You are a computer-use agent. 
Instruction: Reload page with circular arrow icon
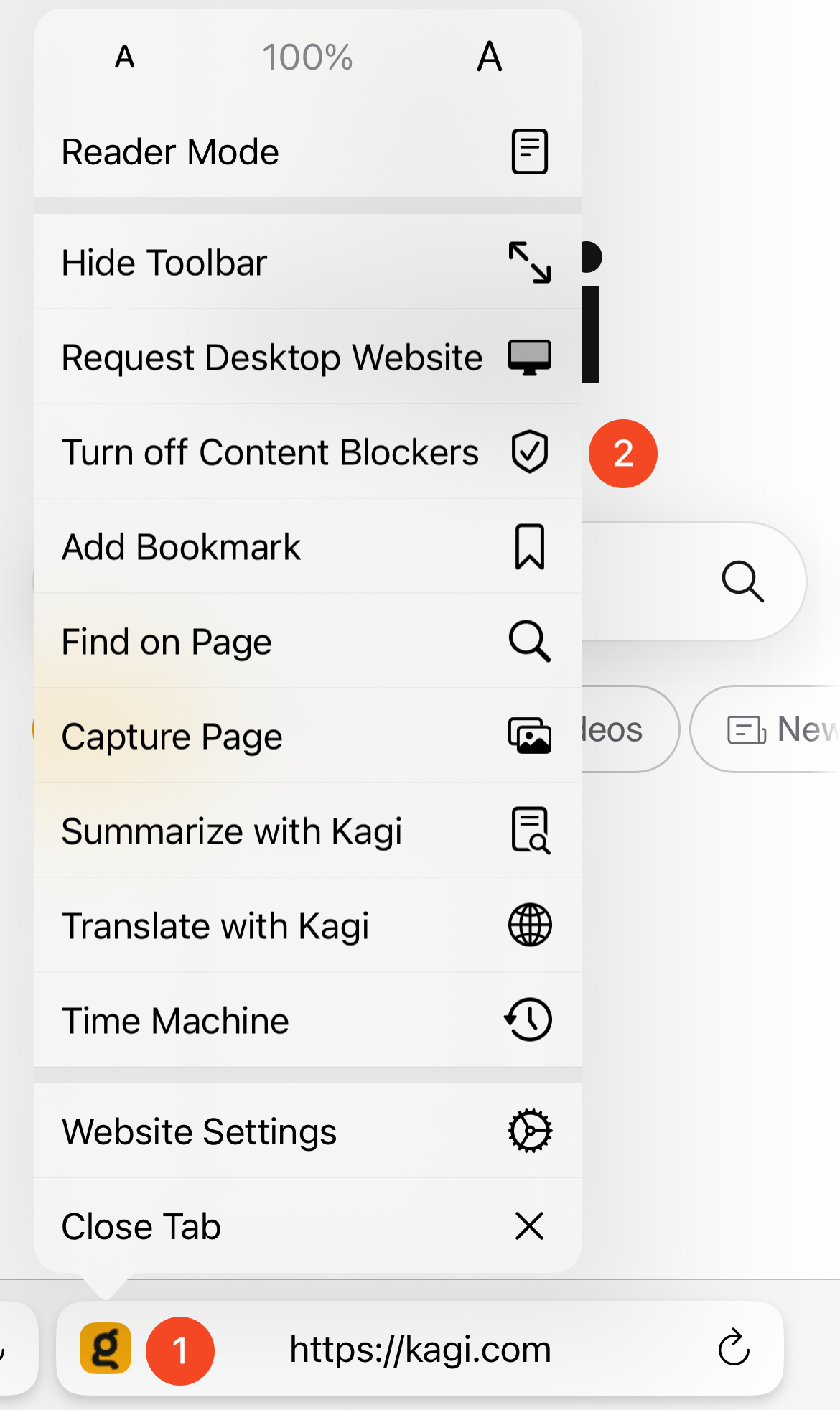pyautogui.click(x=734, y=1348)
